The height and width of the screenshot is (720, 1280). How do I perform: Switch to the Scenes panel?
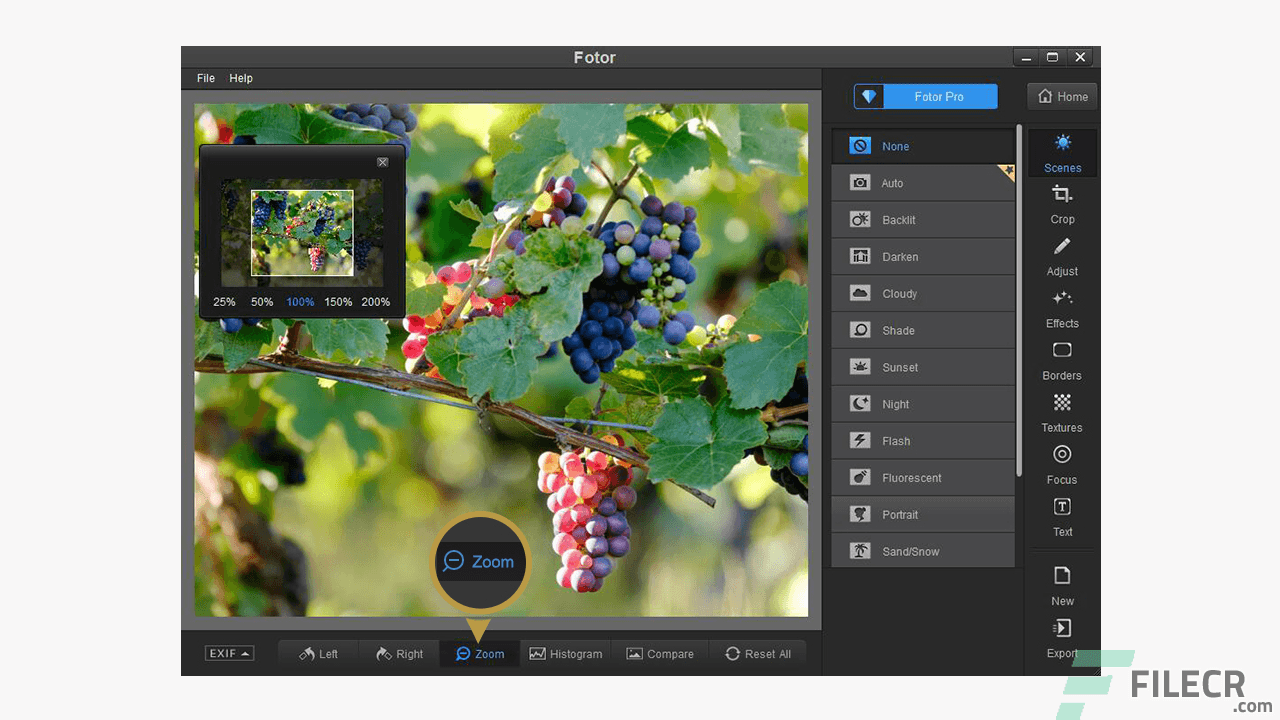coord(1062,152)
